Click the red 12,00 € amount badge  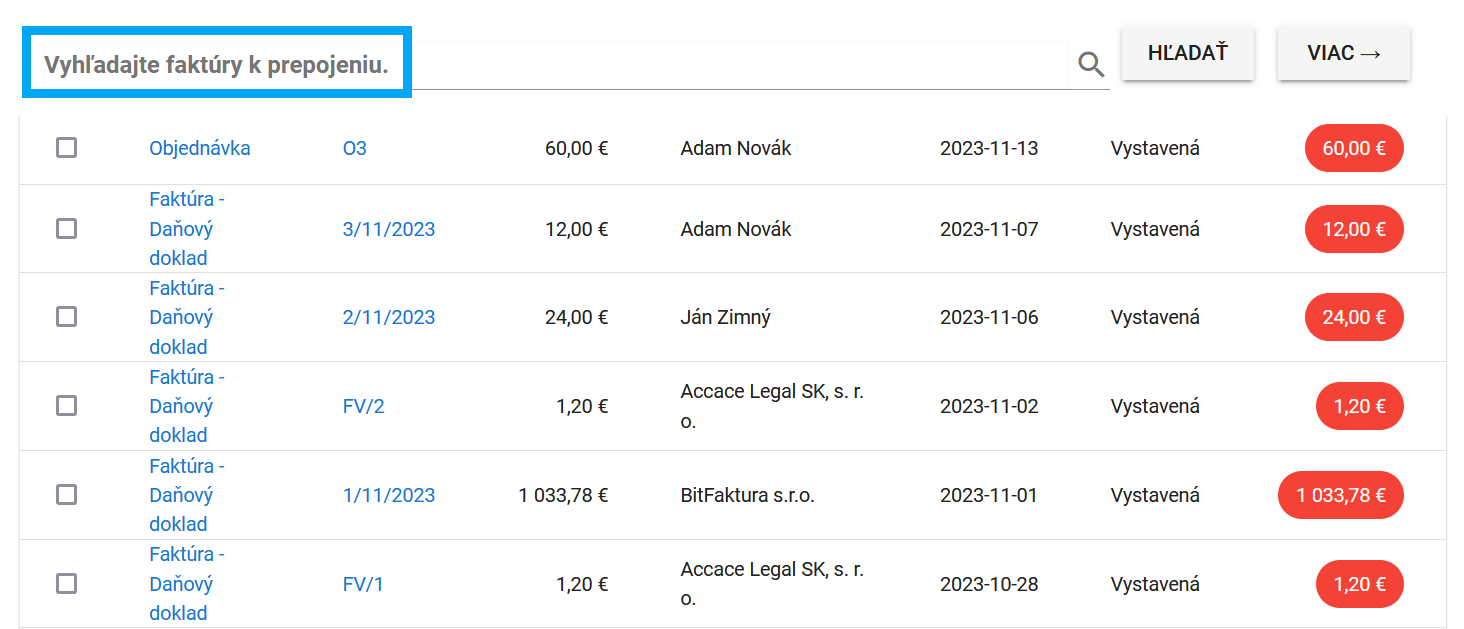[1353, 228]
